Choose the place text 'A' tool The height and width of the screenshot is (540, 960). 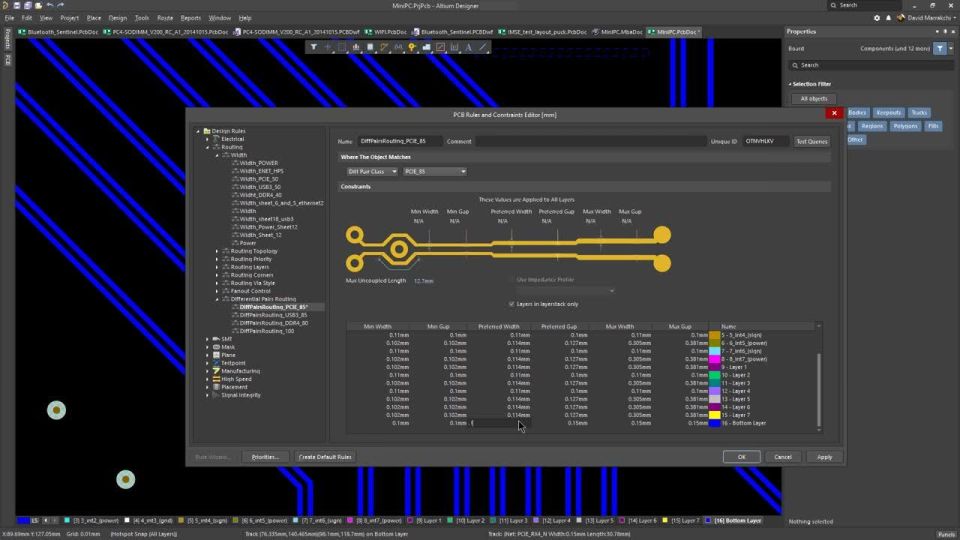click(x=468, y=47)
